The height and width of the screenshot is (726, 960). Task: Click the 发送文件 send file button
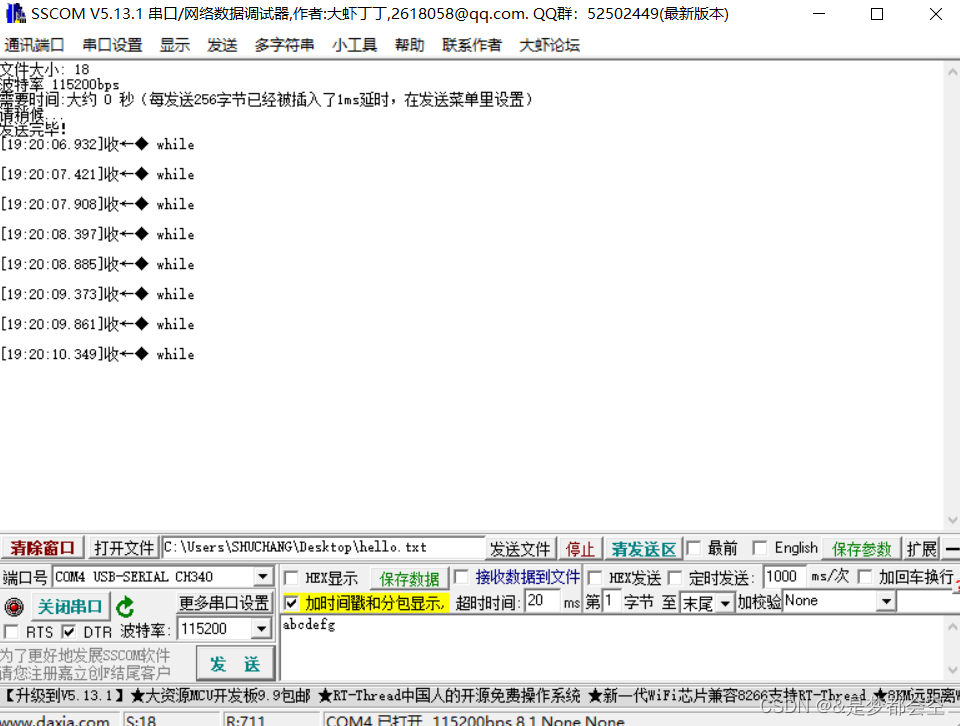pos(520,548)
